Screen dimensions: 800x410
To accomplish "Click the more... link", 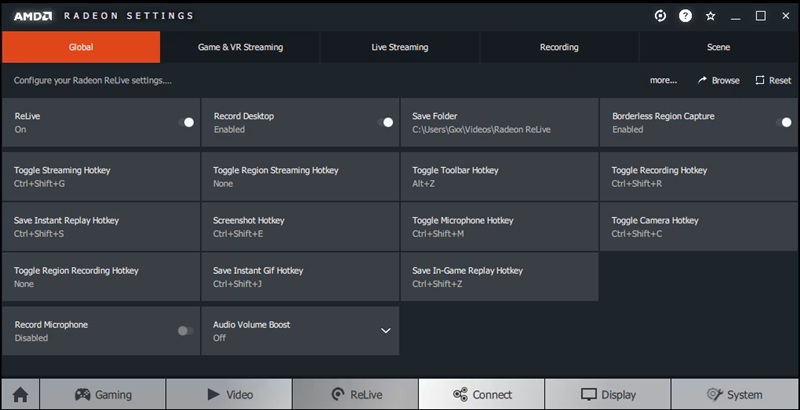I will 663,80.
